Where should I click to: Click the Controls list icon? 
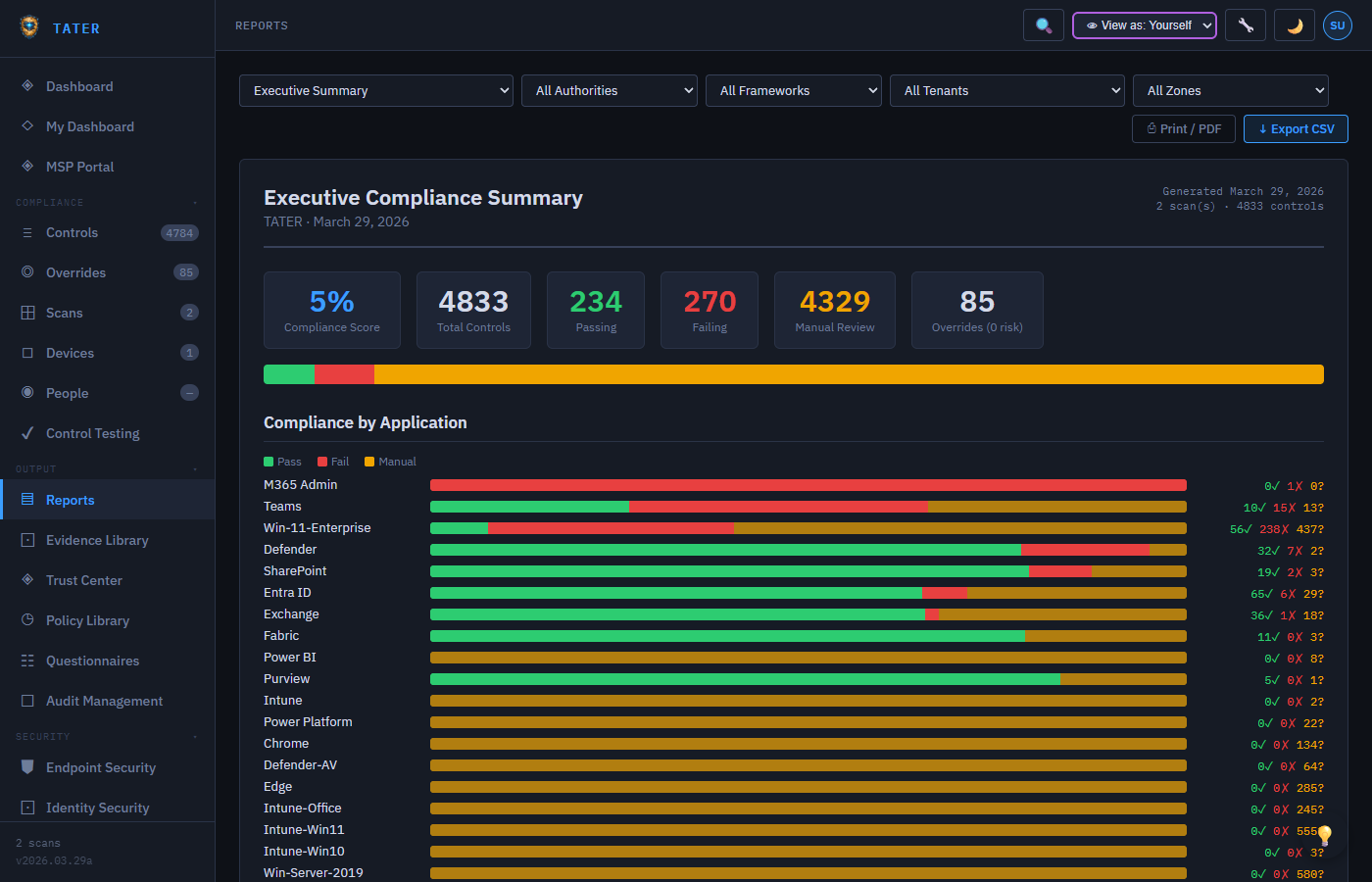(27, 232)
